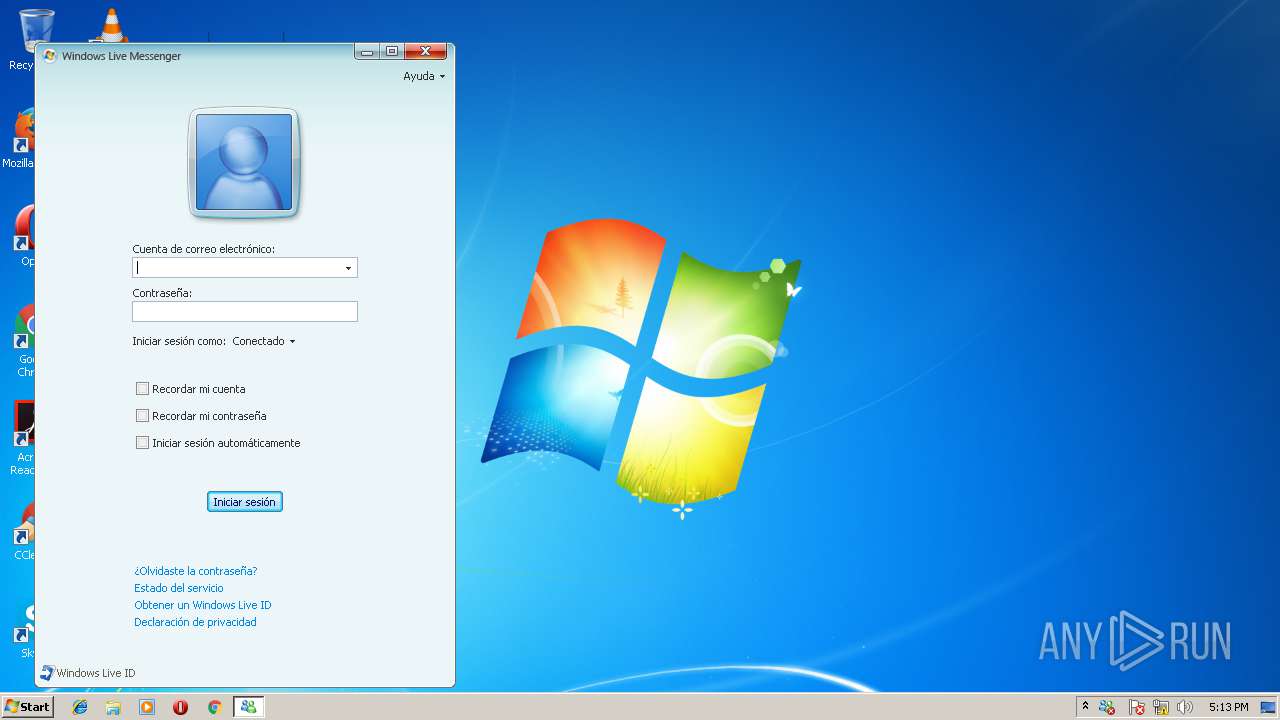Select Messenger taskbar button
1280x720 pixels.
pyautogui.click(x=248, y=707)
